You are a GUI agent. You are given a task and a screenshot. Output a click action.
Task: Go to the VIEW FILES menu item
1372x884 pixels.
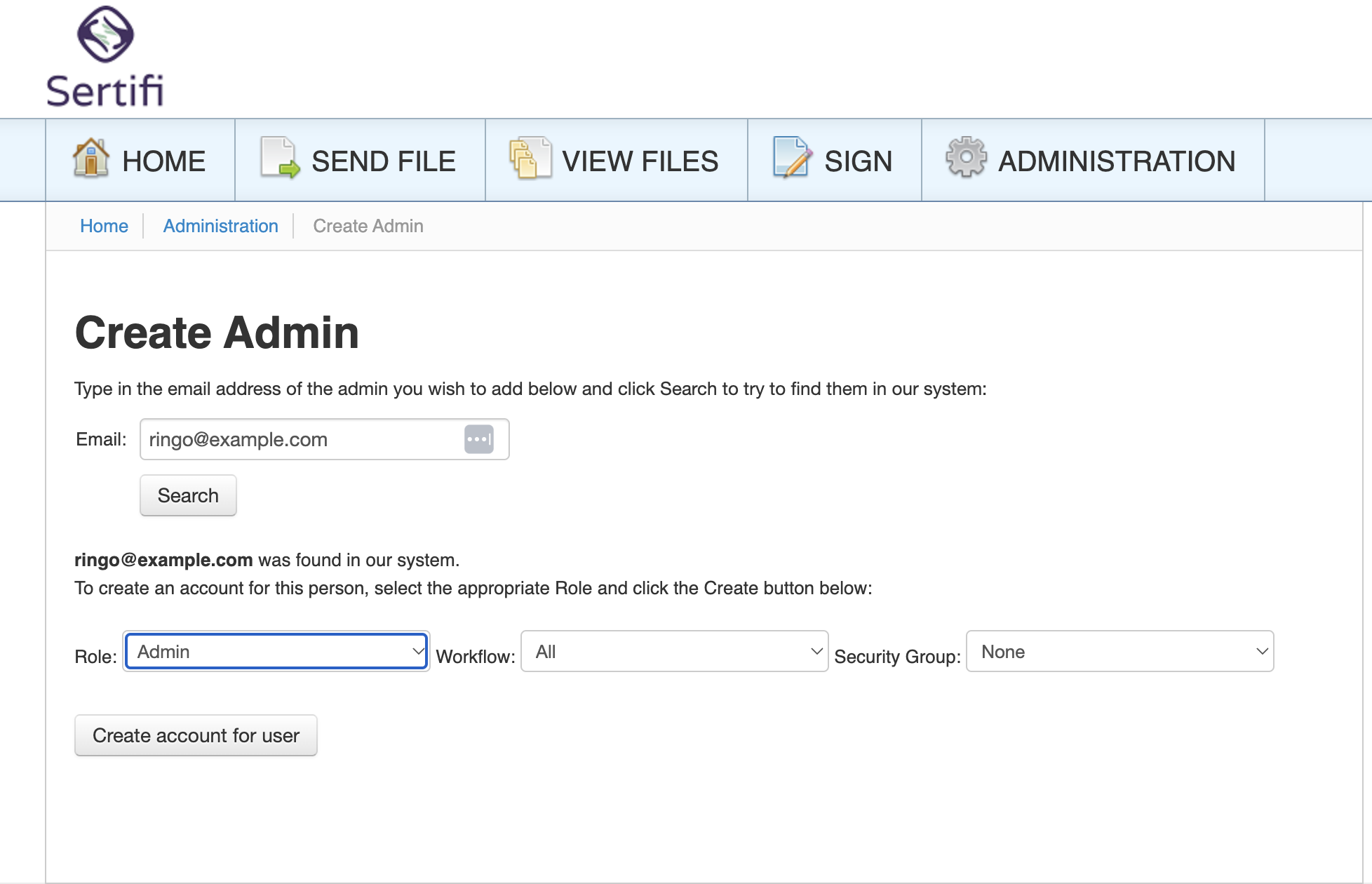pyautogui.click(x=617, y=161)
